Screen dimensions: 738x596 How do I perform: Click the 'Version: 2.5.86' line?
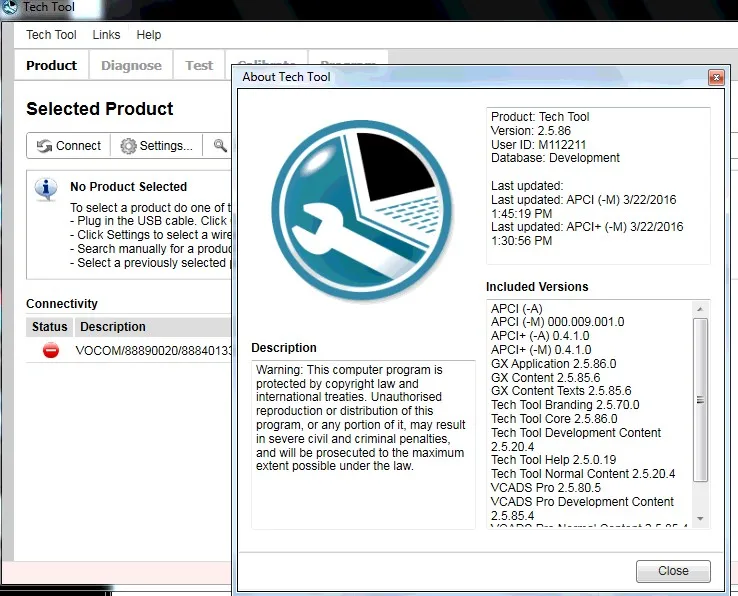(530, 131)
